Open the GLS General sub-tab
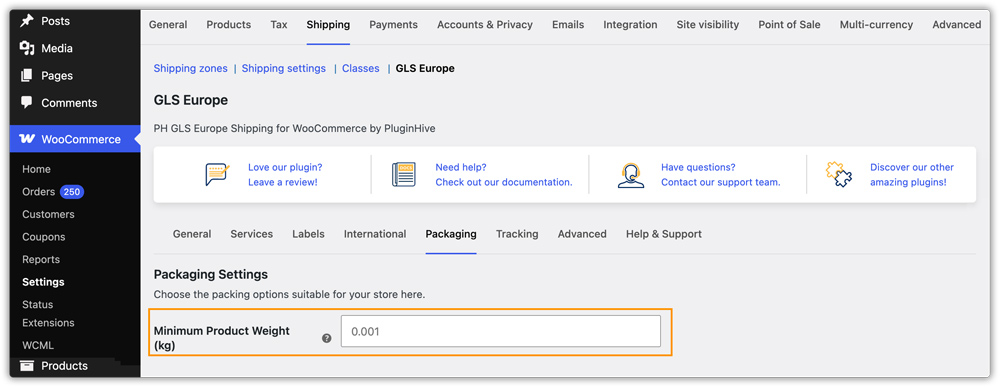Image resolution: width=1000 pixels, height=387 pixels. 192,234
